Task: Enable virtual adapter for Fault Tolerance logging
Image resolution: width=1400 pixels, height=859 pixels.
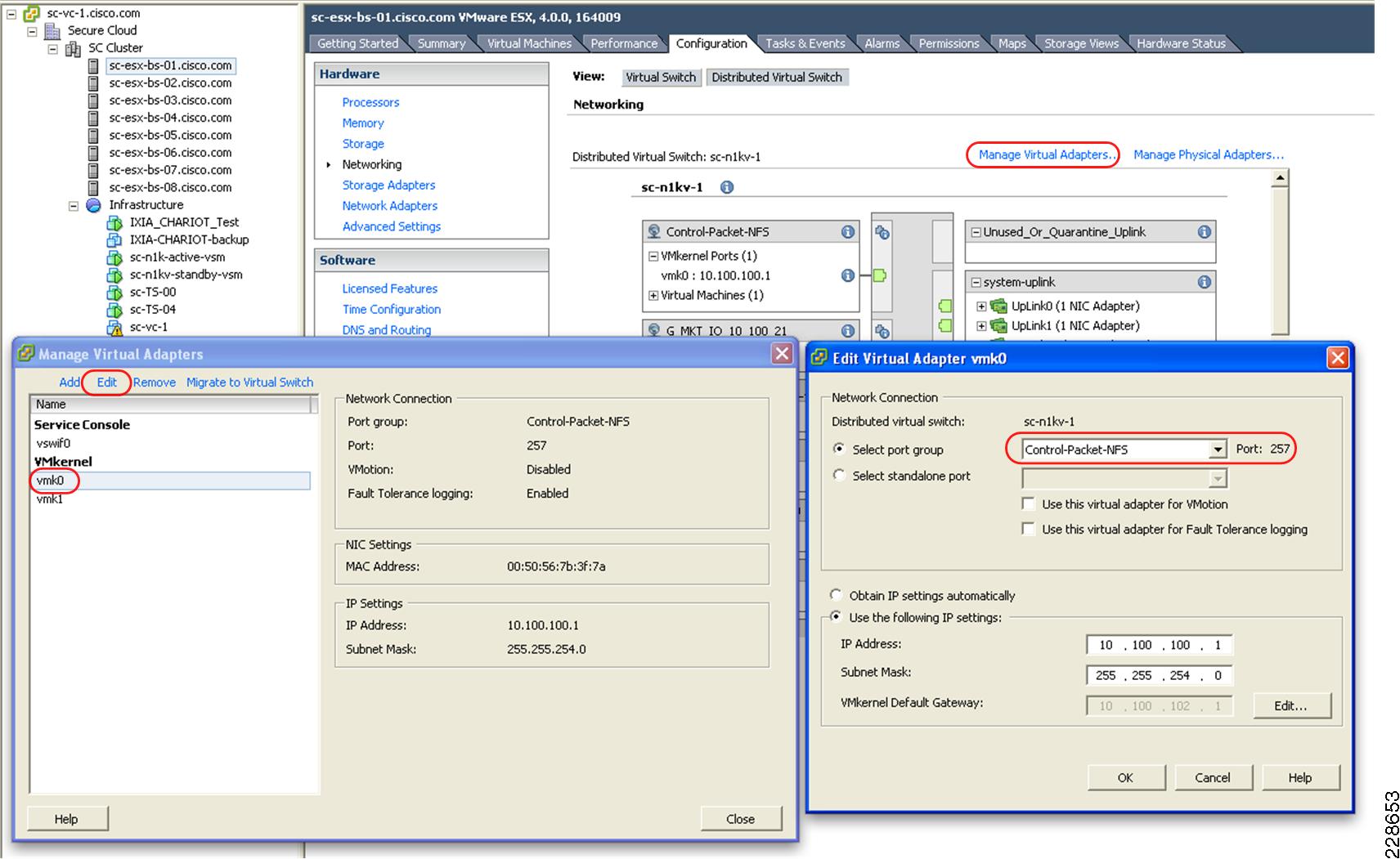Action: click(1029, 530)
